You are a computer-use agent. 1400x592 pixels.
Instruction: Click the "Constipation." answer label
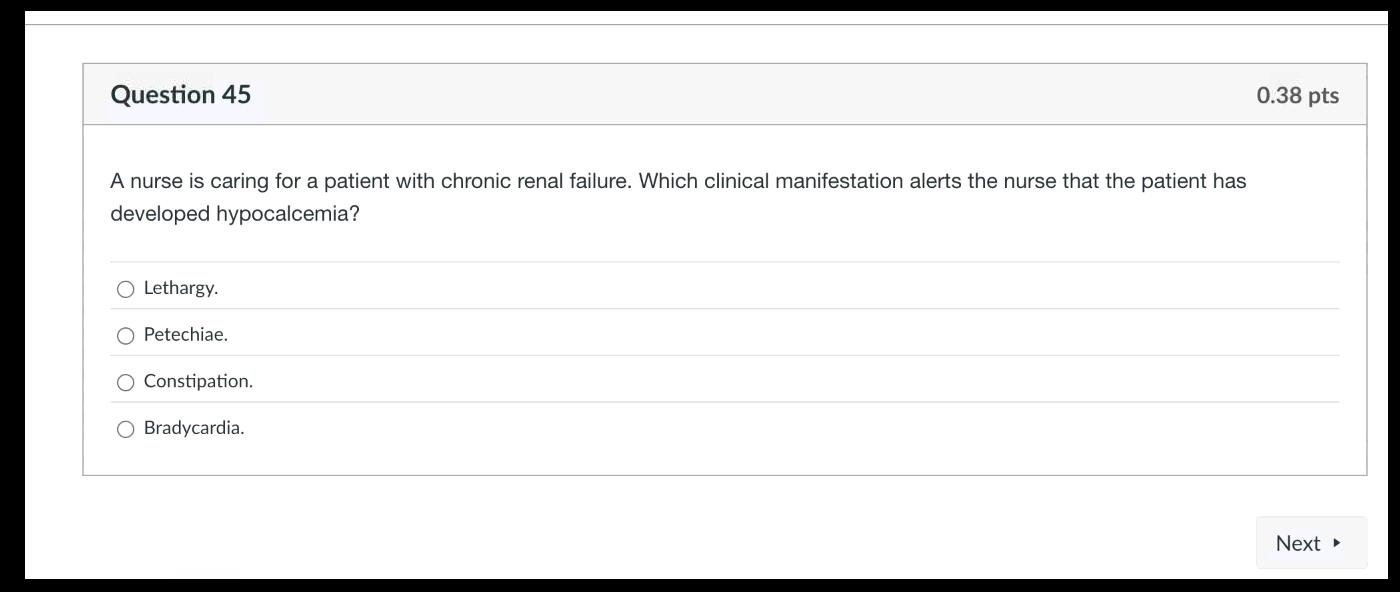[x=198, y=381]
